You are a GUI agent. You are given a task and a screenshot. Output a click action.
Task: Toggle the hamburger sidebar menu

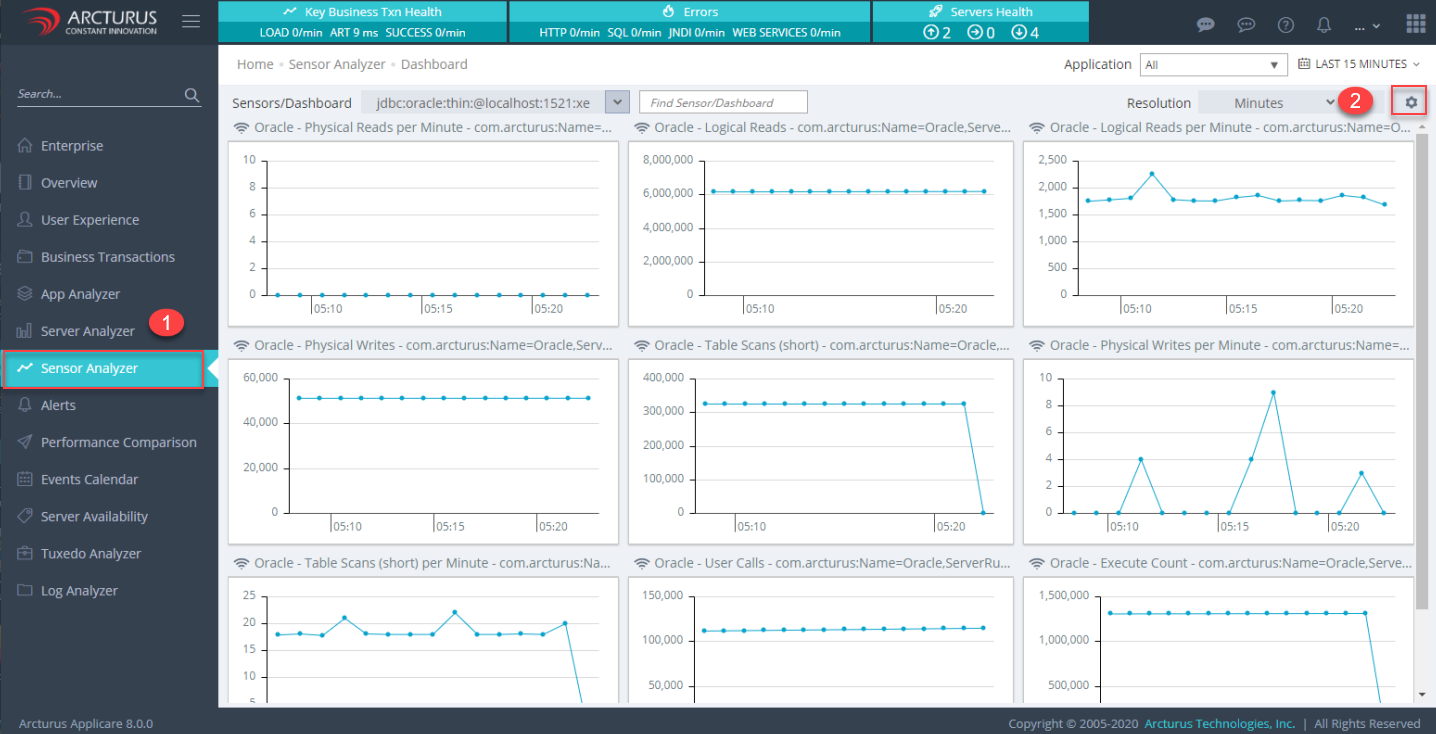(190, 22)
